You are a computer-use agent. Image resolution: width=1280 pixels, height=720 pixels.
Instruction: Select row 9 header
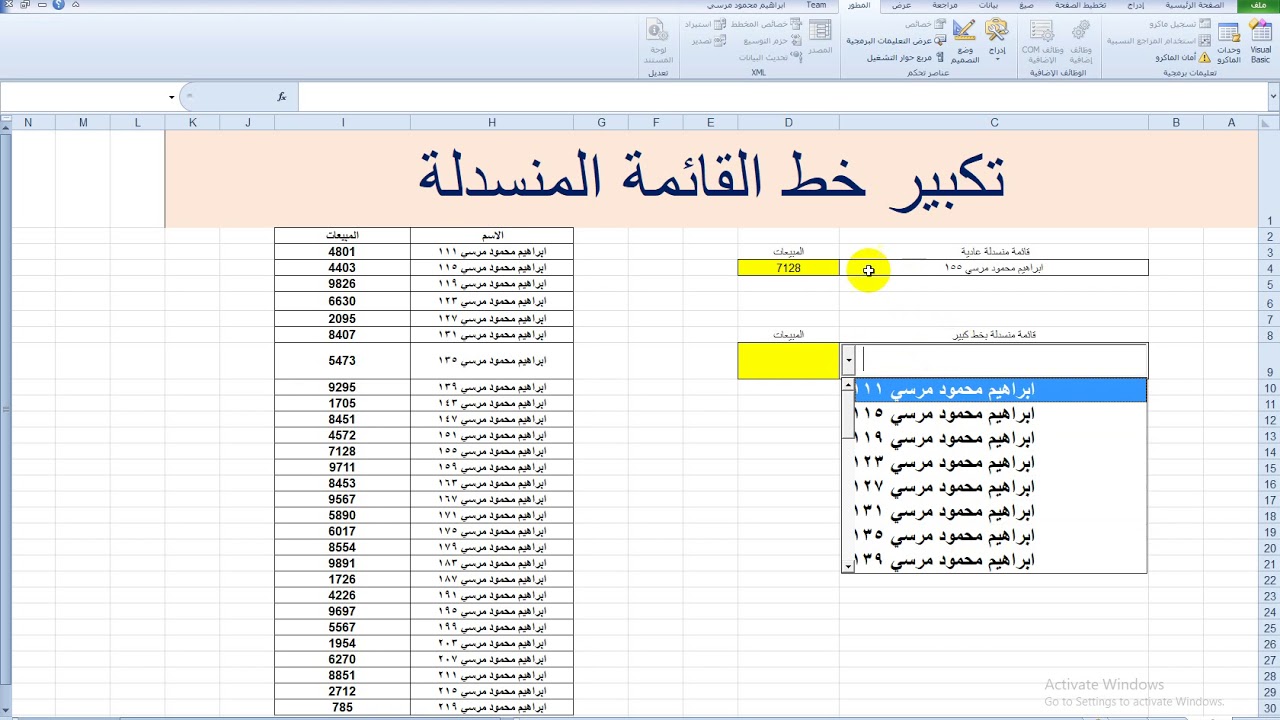(x=1271, y=361)
